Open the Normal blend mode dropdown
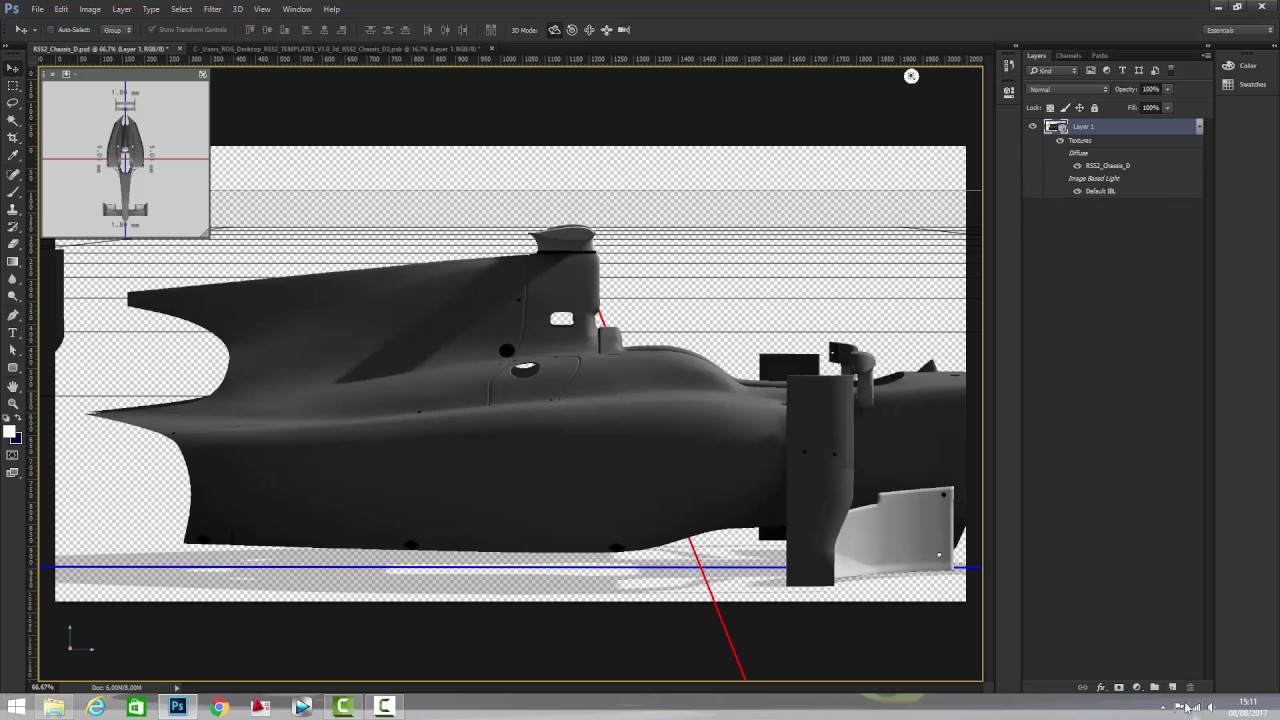This screenshot has width=1280, height=720. (1069, 89)
